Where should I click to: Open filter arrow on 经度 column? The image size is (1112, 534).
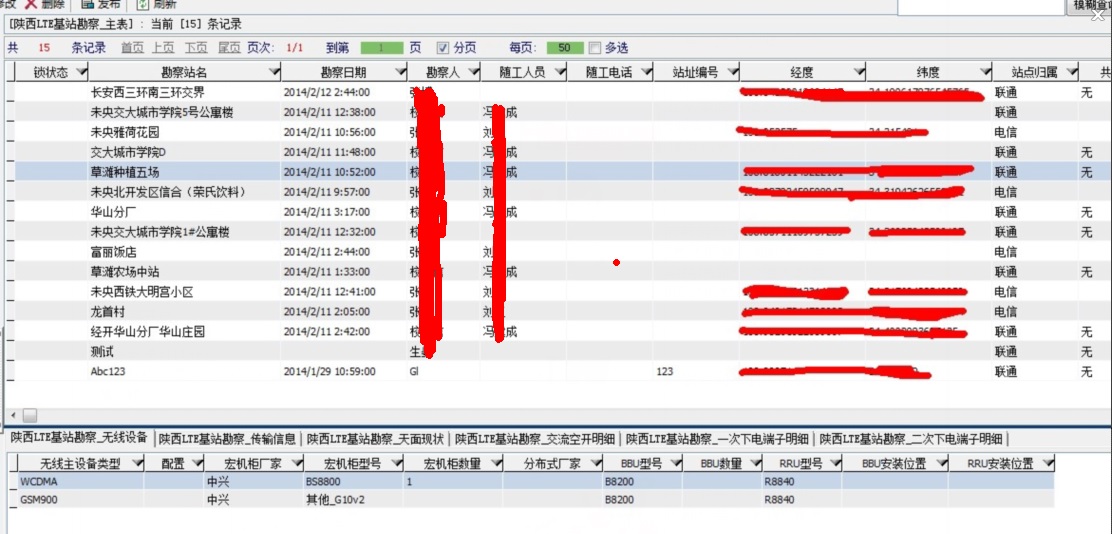coord(857,72)
